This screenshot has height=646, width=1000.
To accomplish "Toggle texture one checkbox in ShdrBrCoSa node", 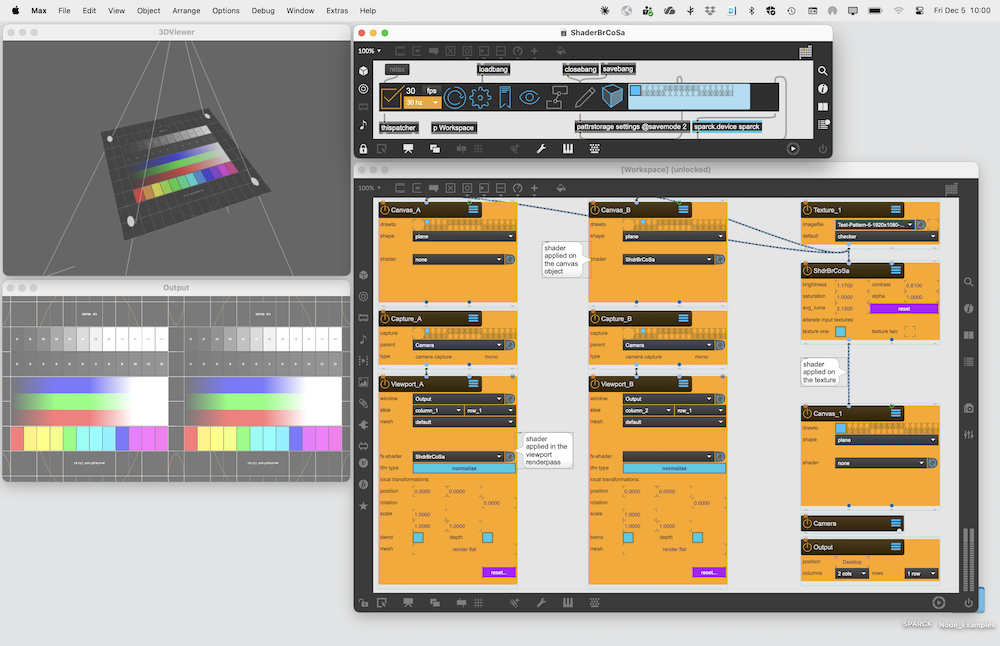I will 840,331.
